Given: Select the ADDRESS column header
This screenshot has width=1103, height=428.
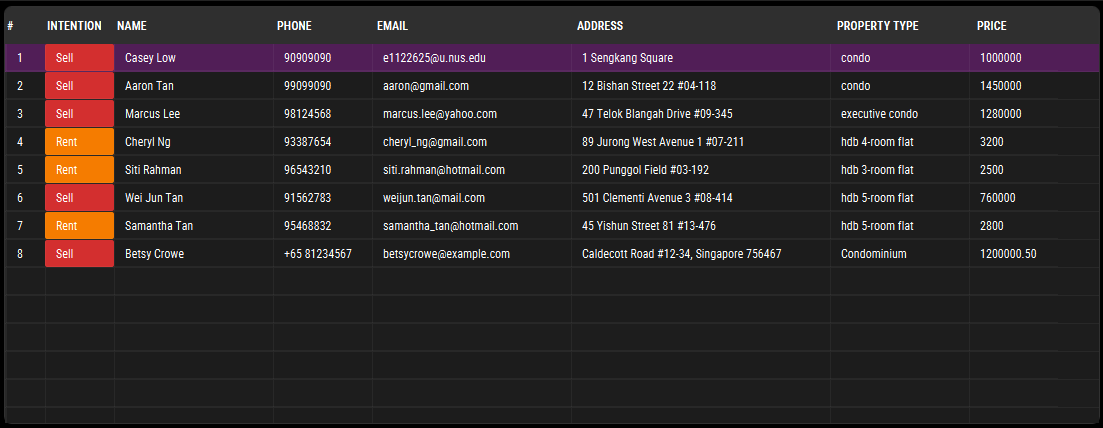Looking at the screenshot, I should [599, 26].
